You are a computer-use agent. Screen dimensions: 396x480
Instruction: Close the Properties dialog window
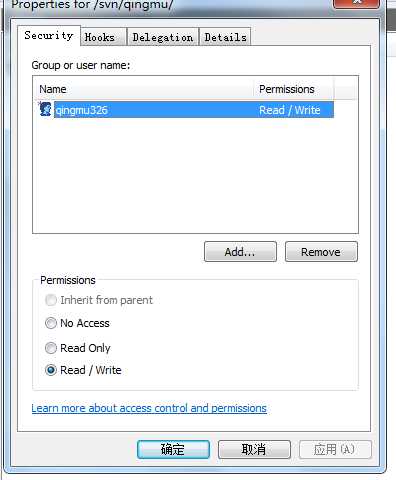click(x=357, y=3)
